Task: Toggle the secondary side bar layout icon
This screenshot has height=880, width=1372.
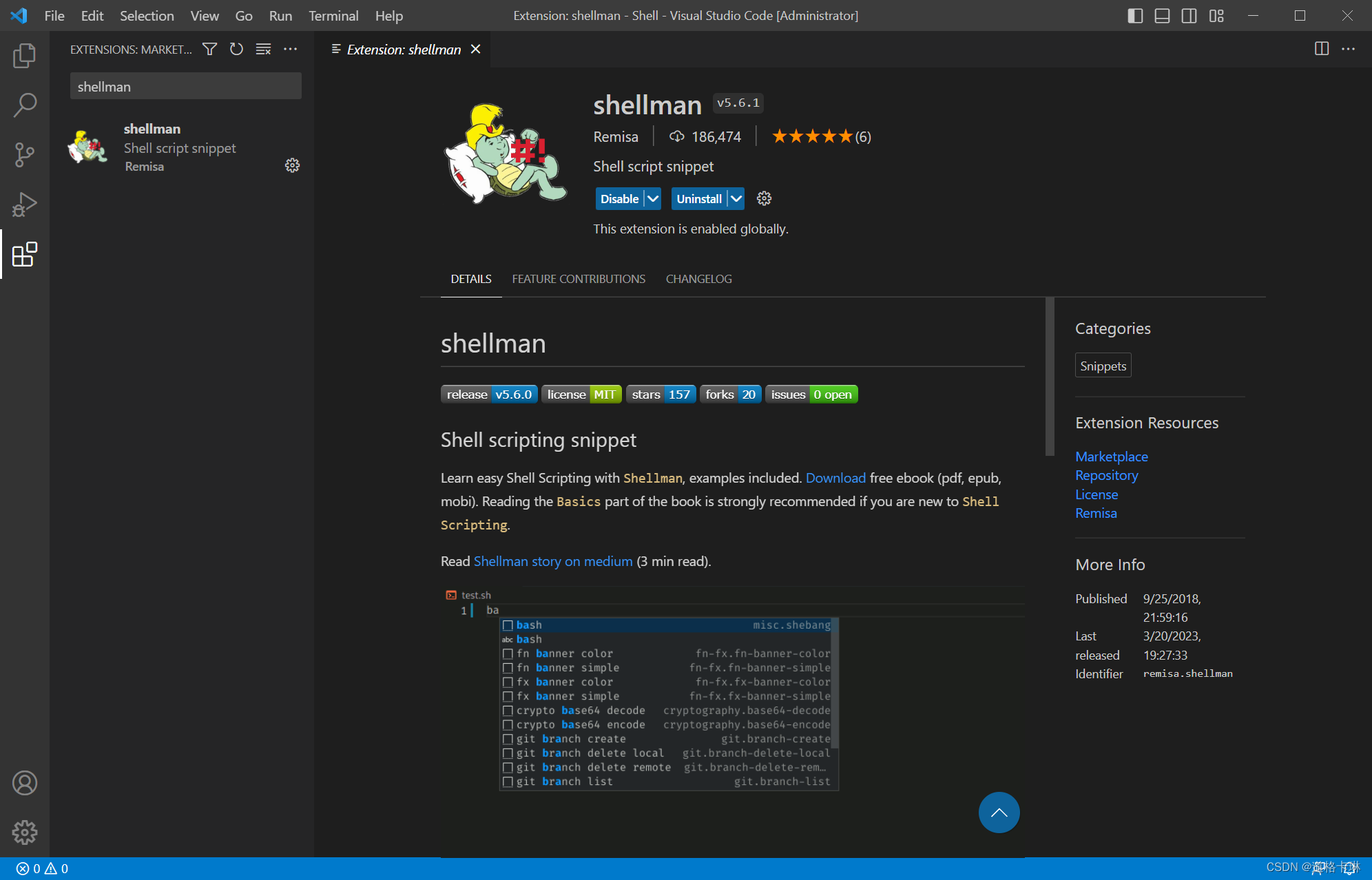Action: tap(1189, 16)
